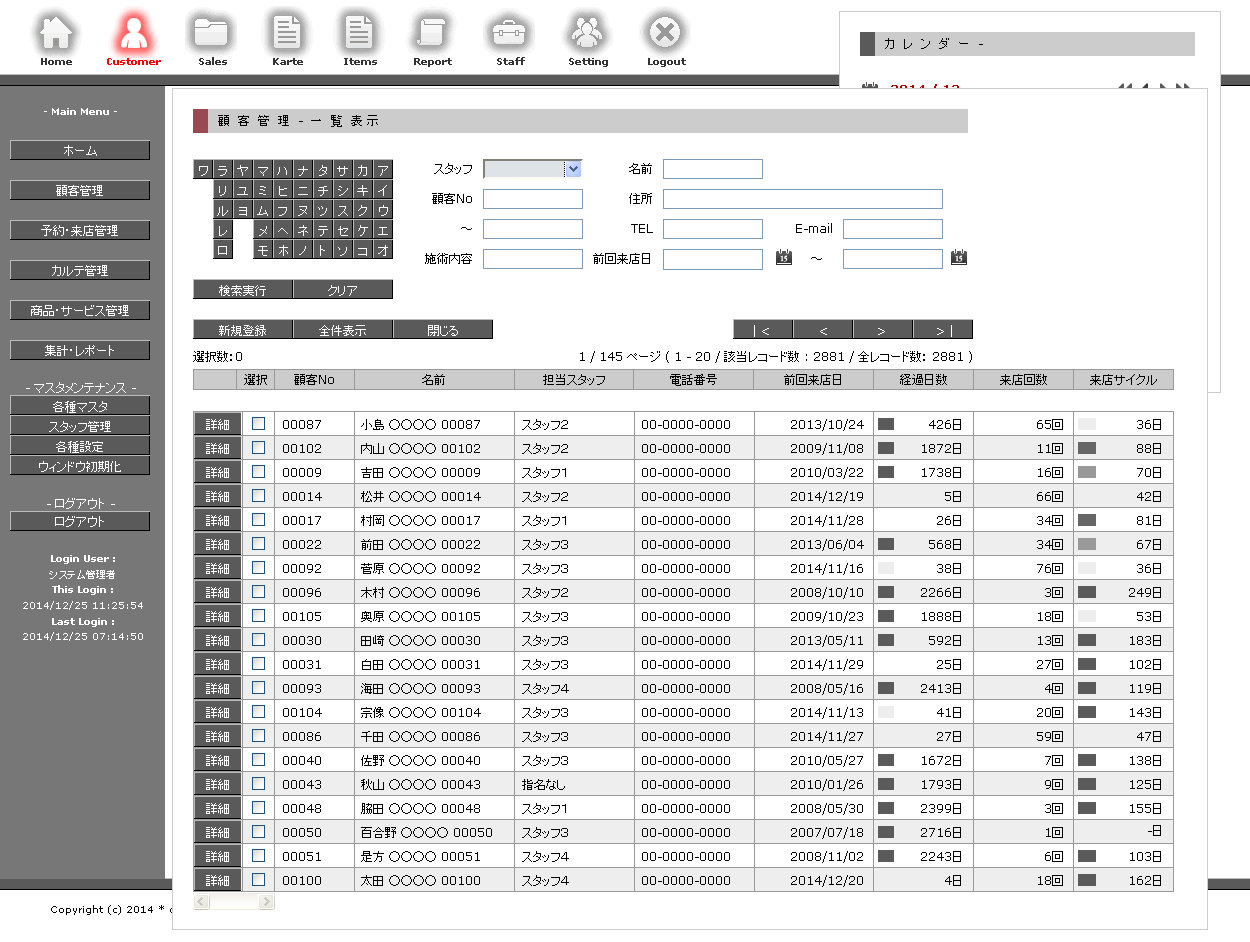Filter by kana ハ
The image size is (1250, 942).
click(x=283, y=170)
